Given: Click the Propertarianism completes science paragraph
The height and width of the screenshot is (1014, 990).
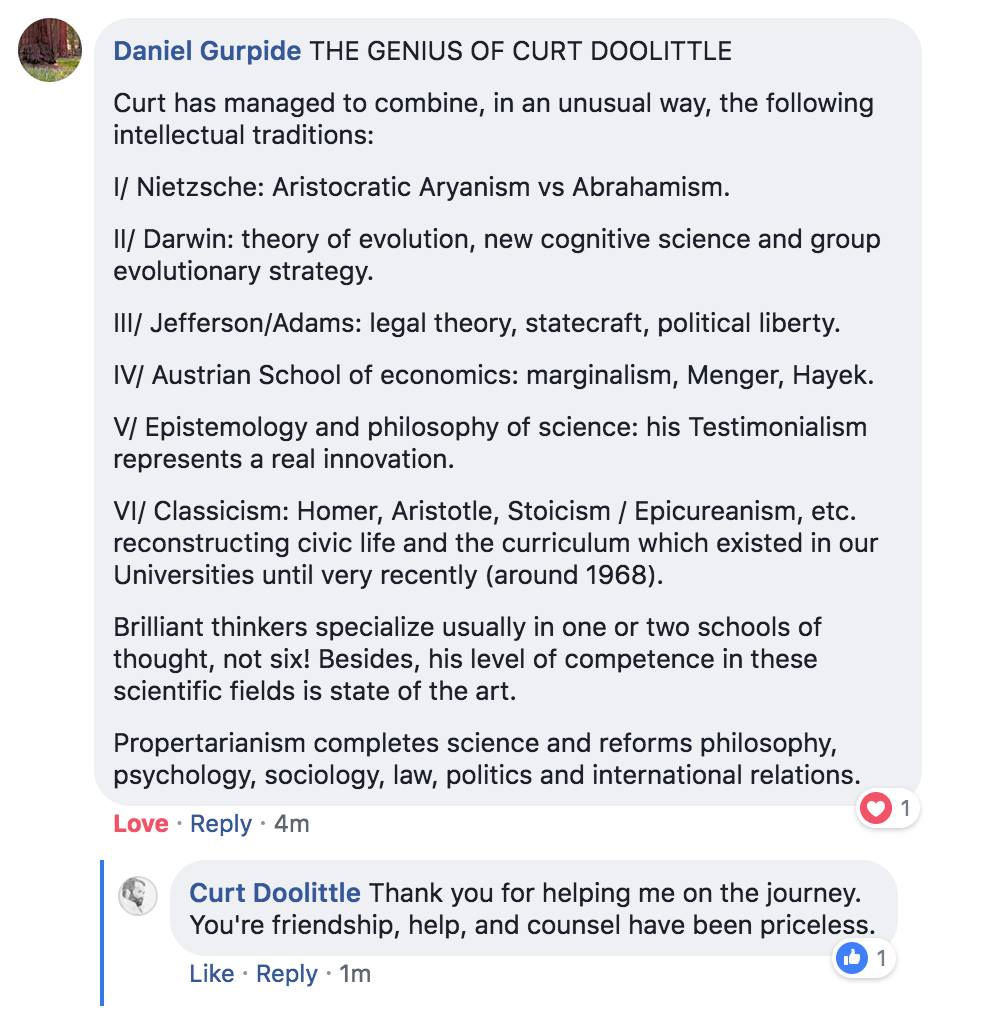Looking at the screenshot, I should click(487, 760).
